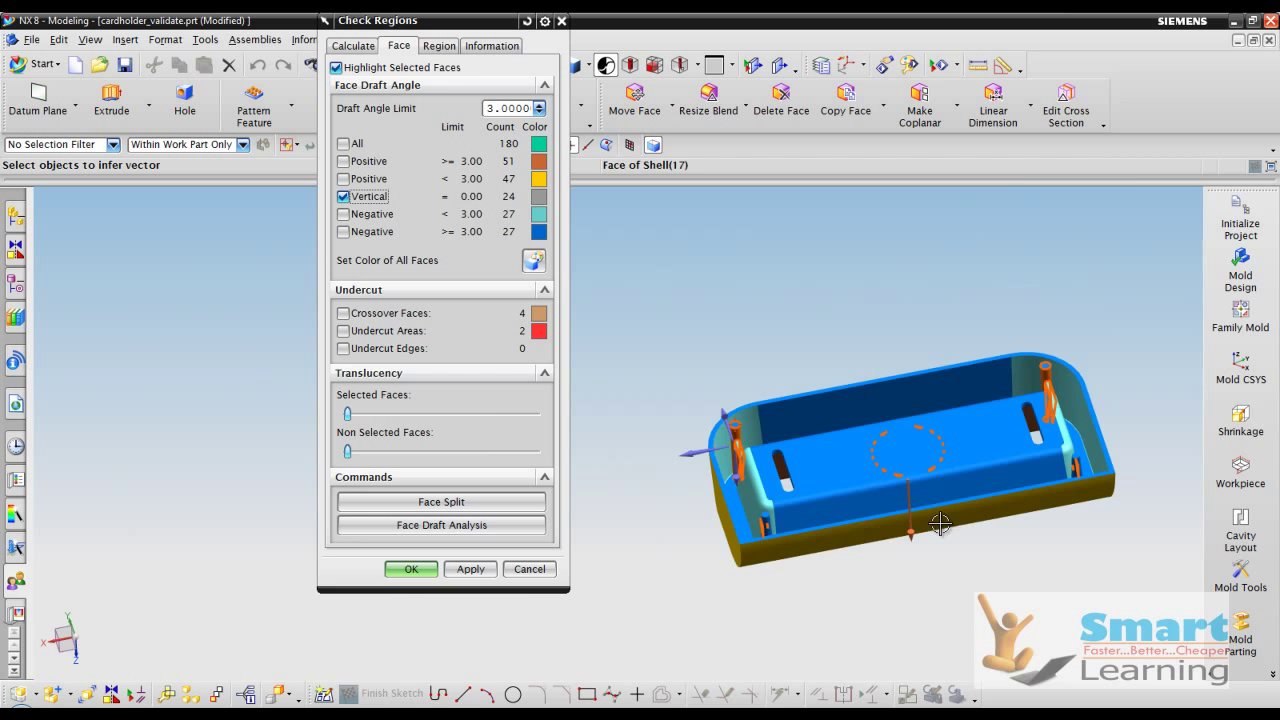Cancel the Check Regions dialog
The image size is (1280, 720).
530,569
